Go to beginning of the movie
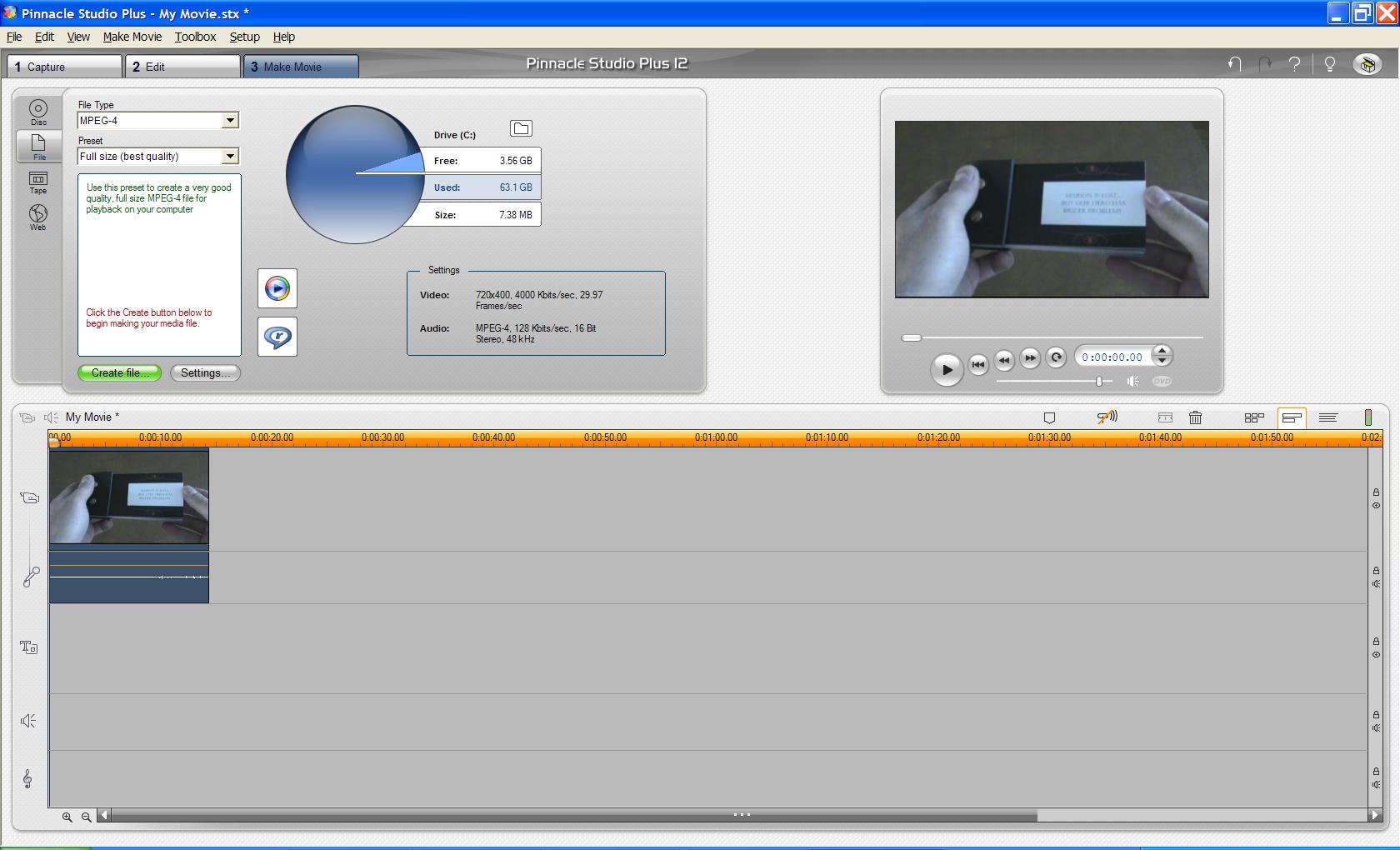 [978, 363]
